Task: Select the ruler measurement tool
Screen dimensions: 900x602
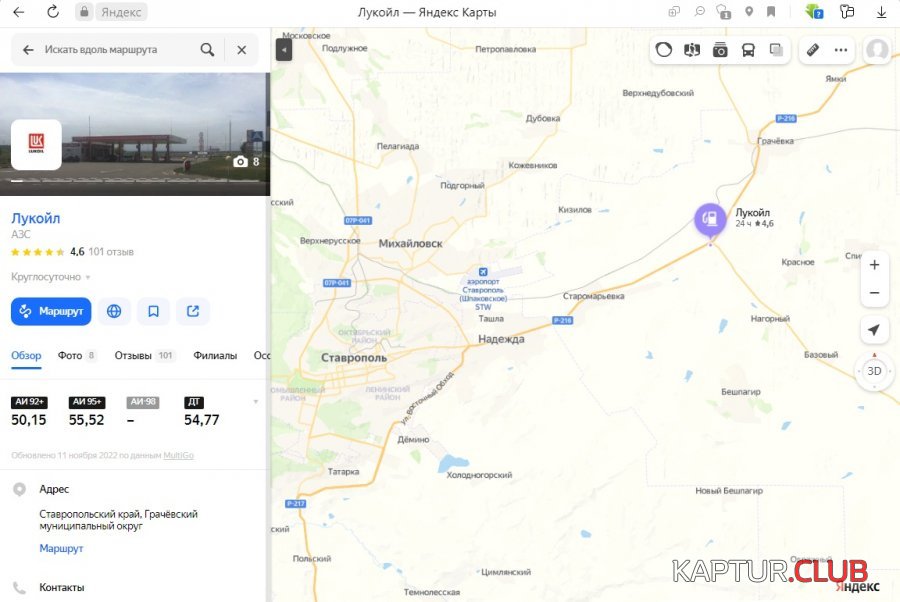Action: tap(813, 50)
